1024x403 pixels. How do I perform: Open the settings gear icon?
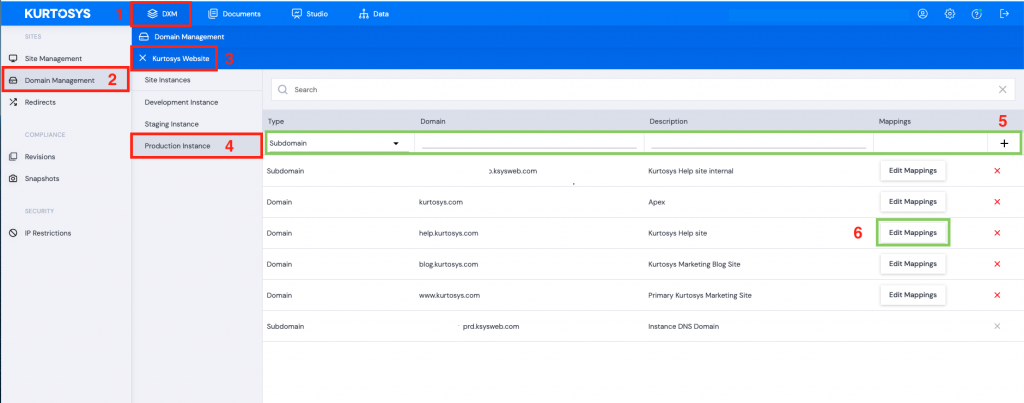950,14
